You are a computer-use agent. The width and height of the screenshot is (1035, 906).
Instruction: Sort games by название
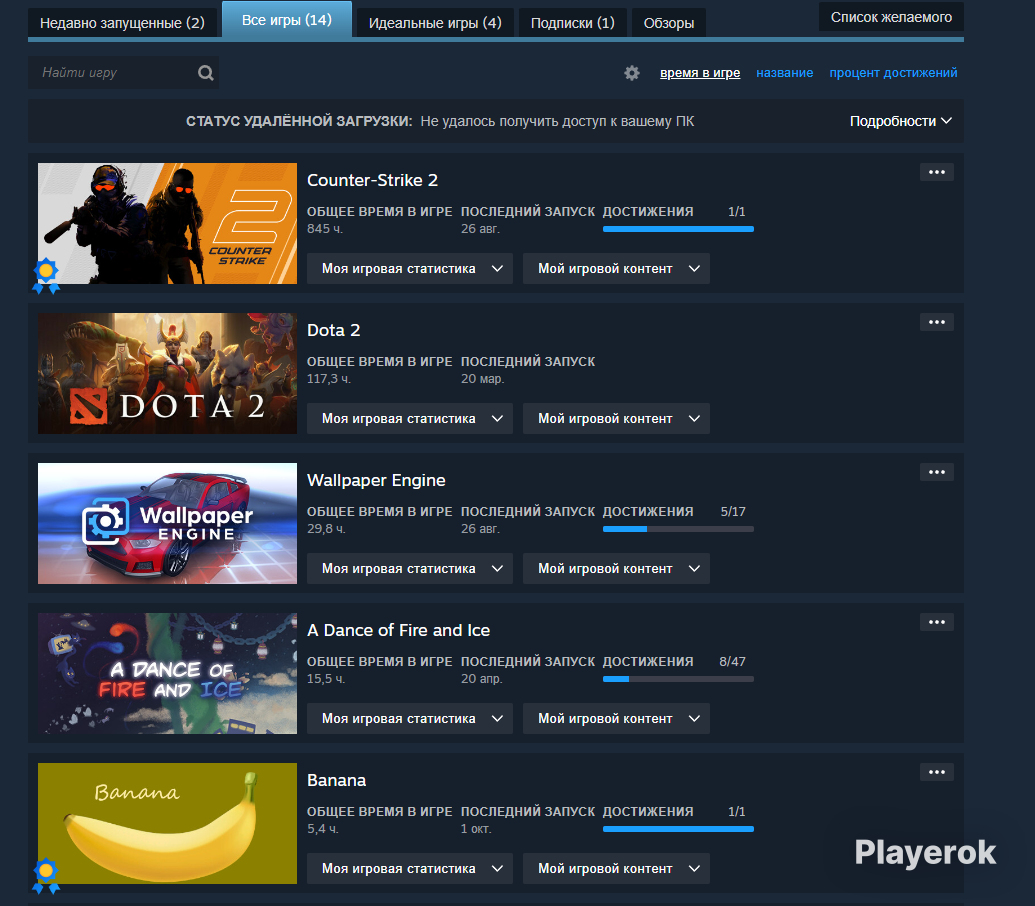tap(784, 73)
